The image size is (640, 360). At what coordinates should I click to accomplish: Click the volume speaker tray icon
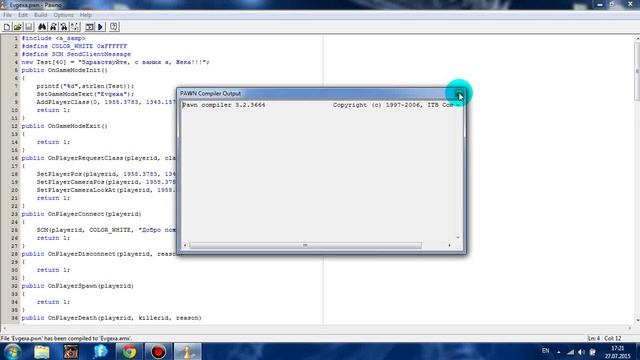[x=582, y=352]
